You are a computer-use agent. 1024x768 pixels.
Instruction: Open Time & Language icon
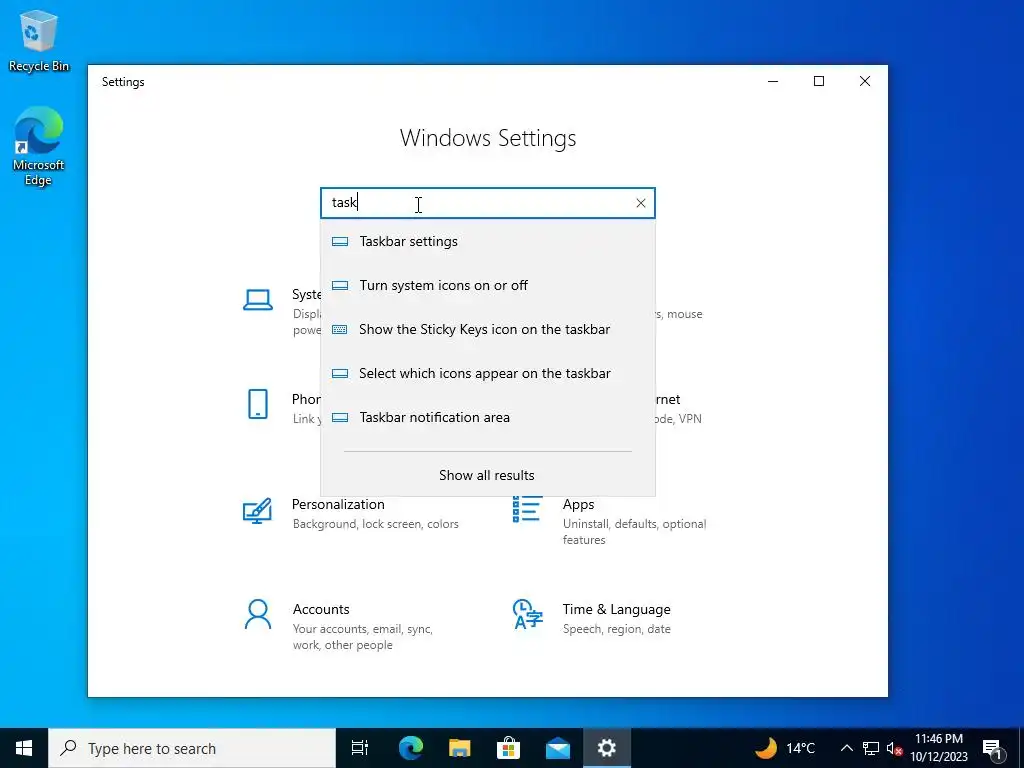coord(528,614)
